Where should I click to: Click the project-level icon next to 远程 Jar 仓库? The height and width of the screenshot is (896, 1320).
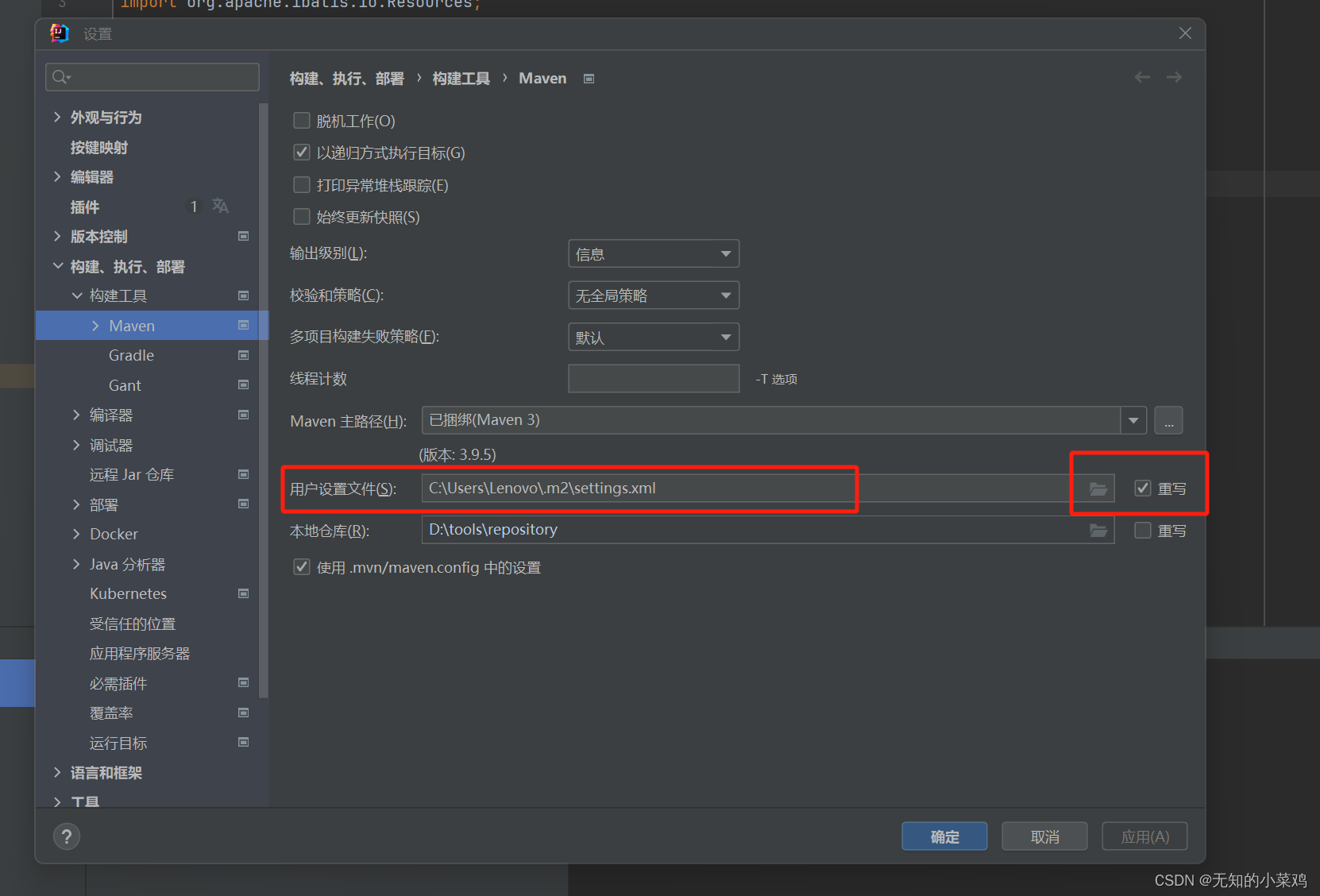click(x=244, y=474)
